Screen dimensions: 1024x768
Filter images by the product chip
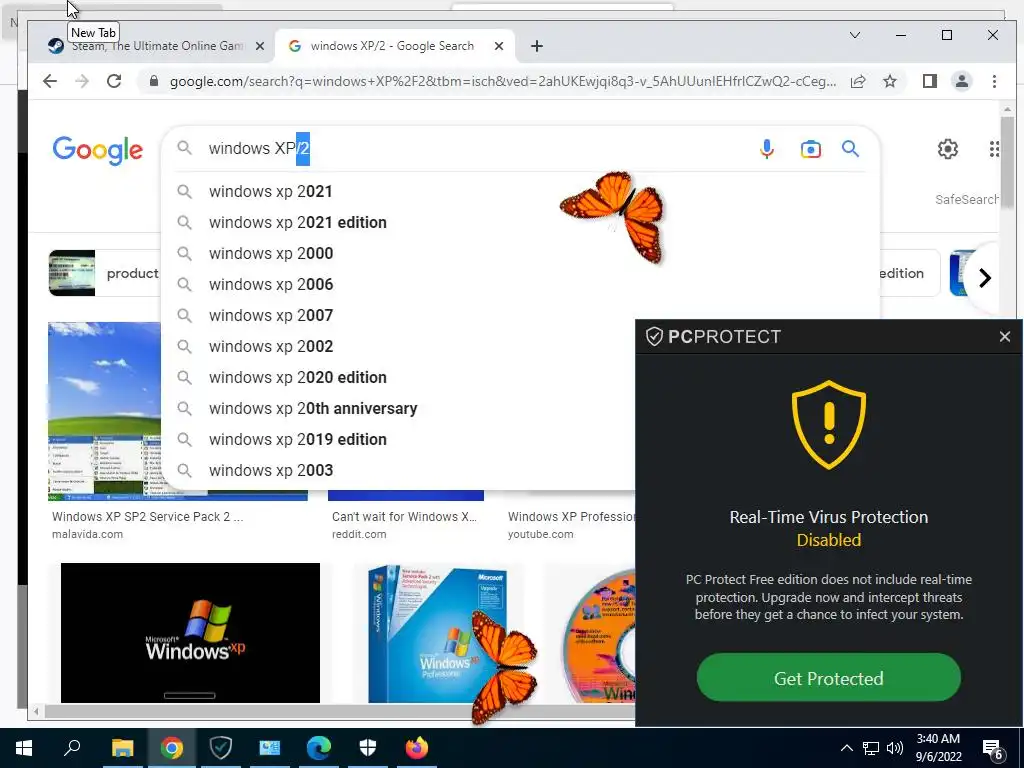click(x=104, y=273)
